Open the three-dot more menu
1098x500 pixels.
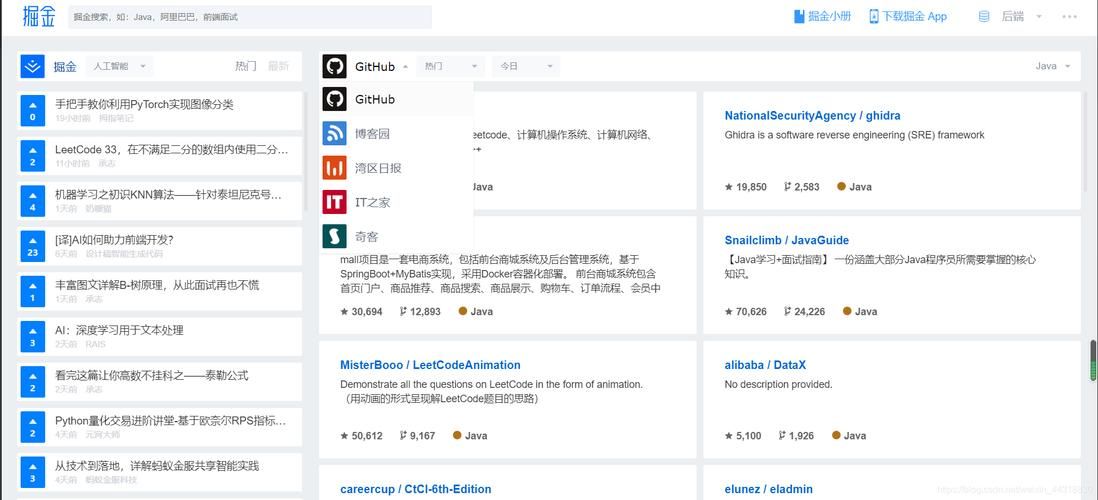[1069, 16]
